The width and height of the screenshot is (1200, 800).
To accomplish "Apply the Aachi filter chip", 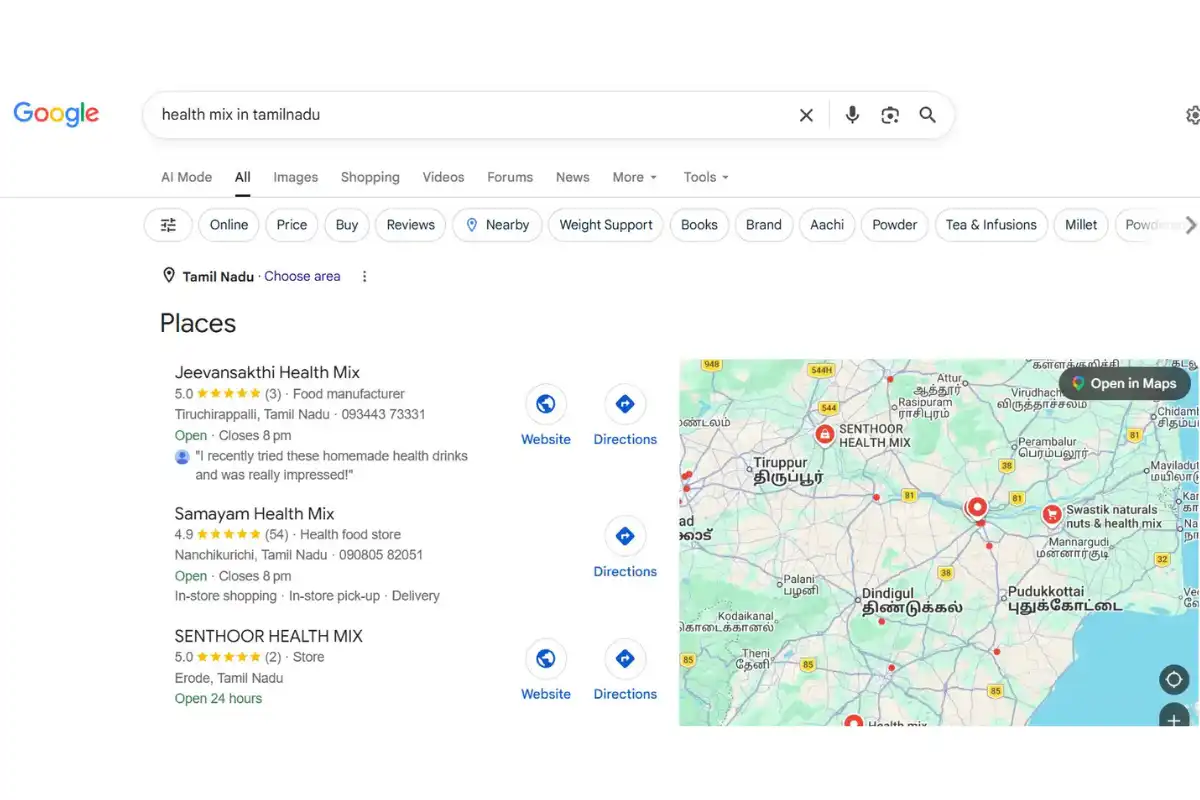I will 827,225.
